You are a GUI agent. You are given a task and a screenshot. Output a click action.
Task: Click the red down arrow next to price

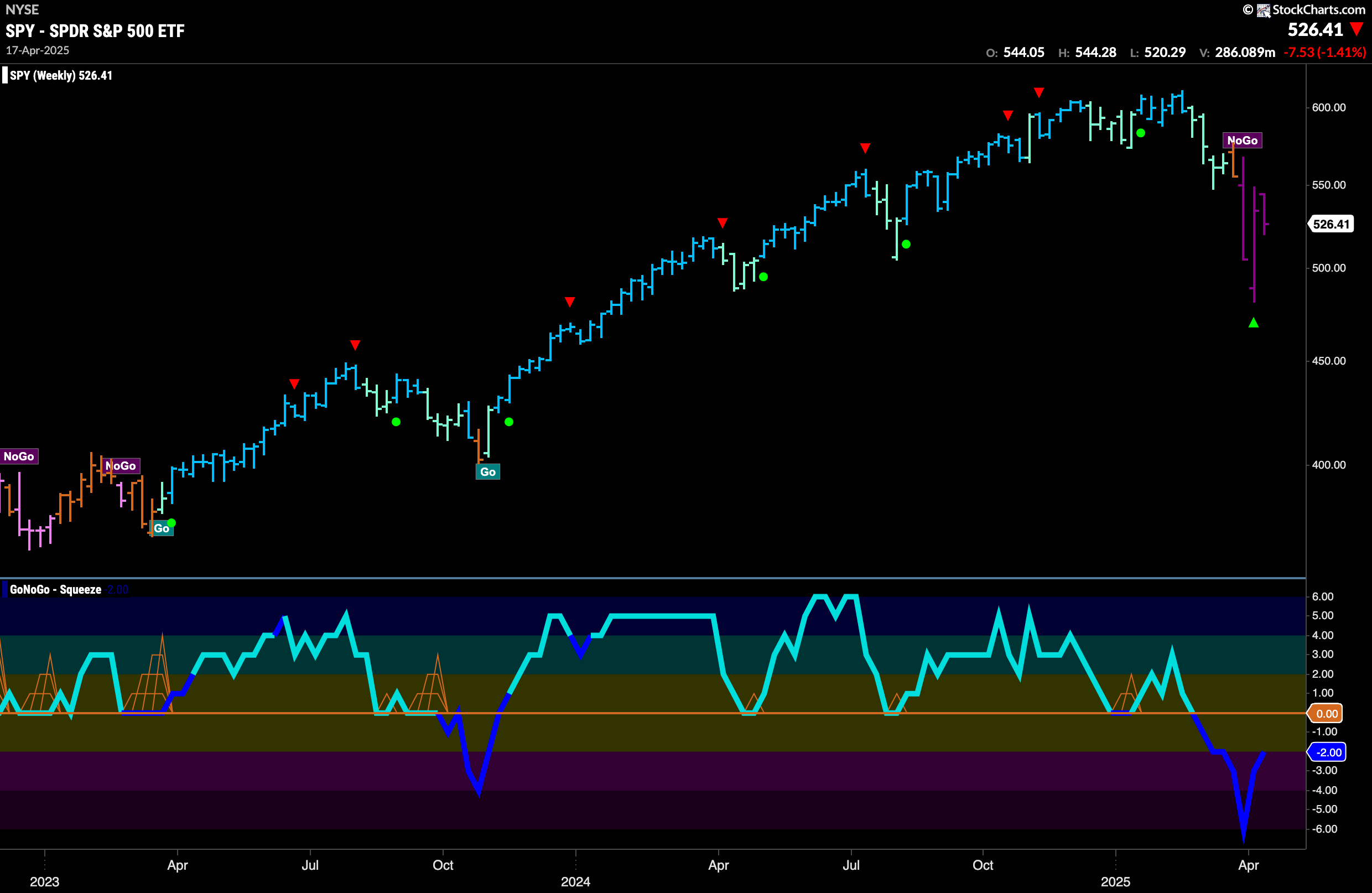click(x=1357, y=29)
